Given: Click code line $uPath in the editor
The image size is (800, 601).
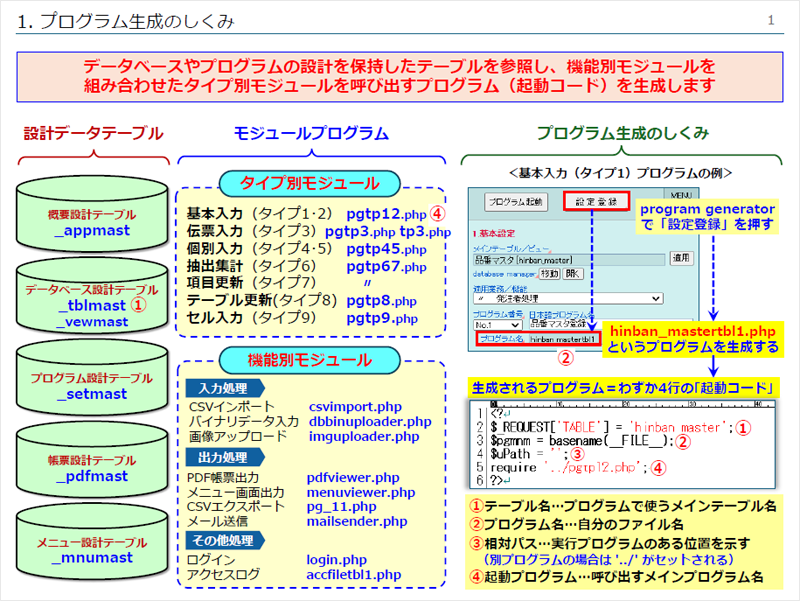Looking at the screenshot, I should tap(528, 454).
